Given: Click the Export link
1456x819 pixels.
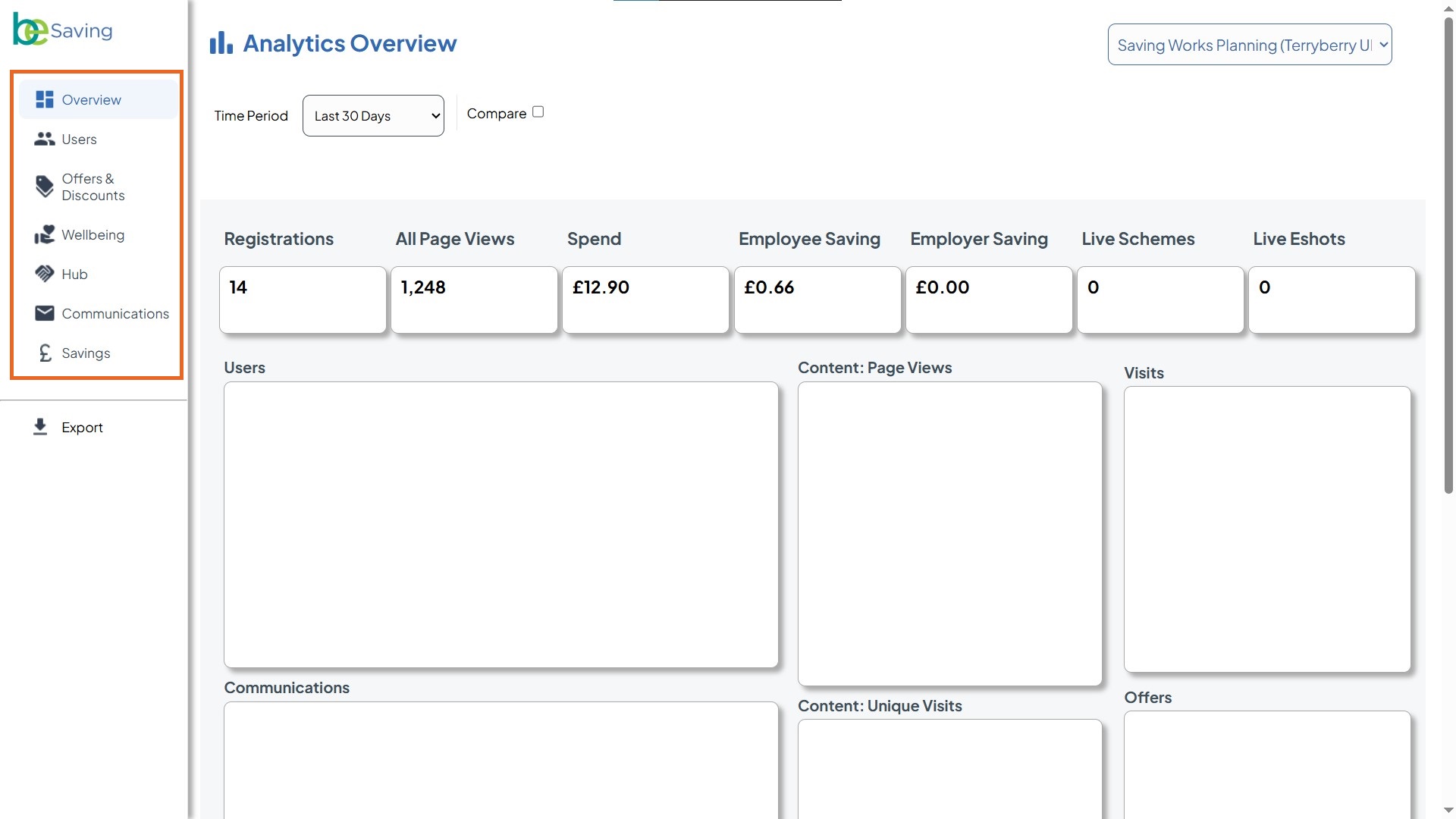Looking at the screenshot, I should point(82,427).
